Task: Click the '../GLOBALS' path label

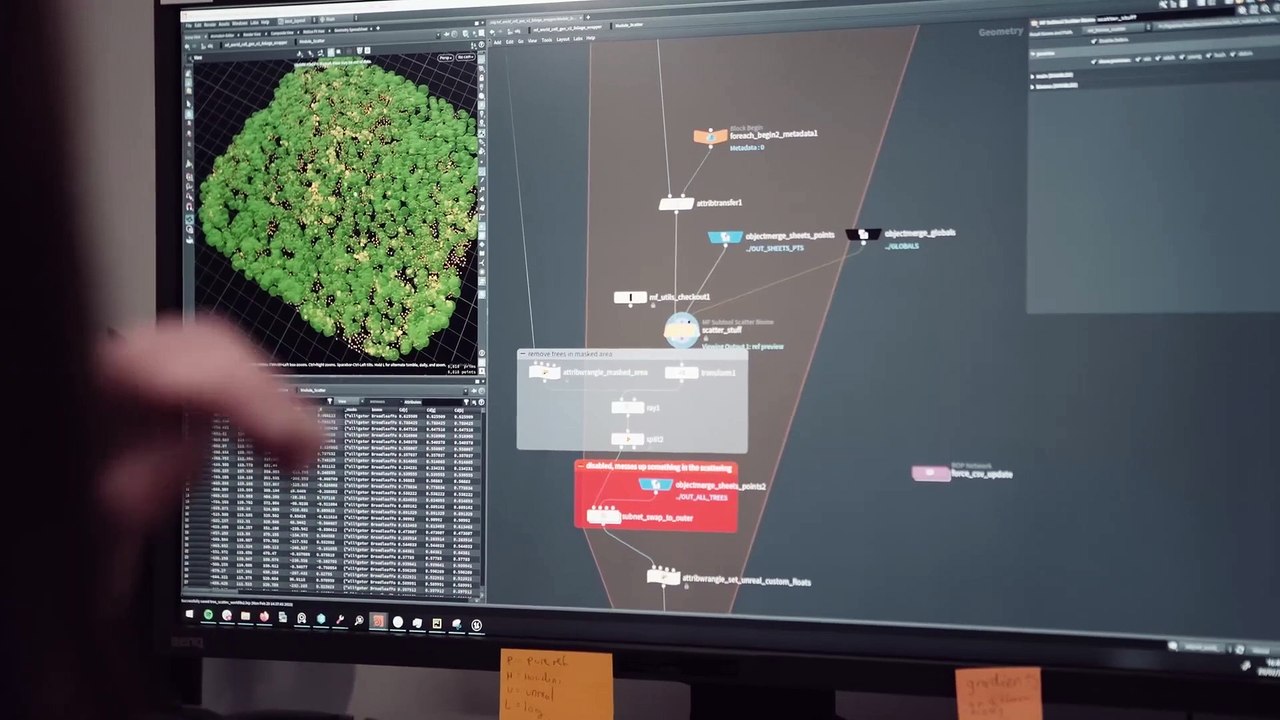Action: (x=902, y=246)
